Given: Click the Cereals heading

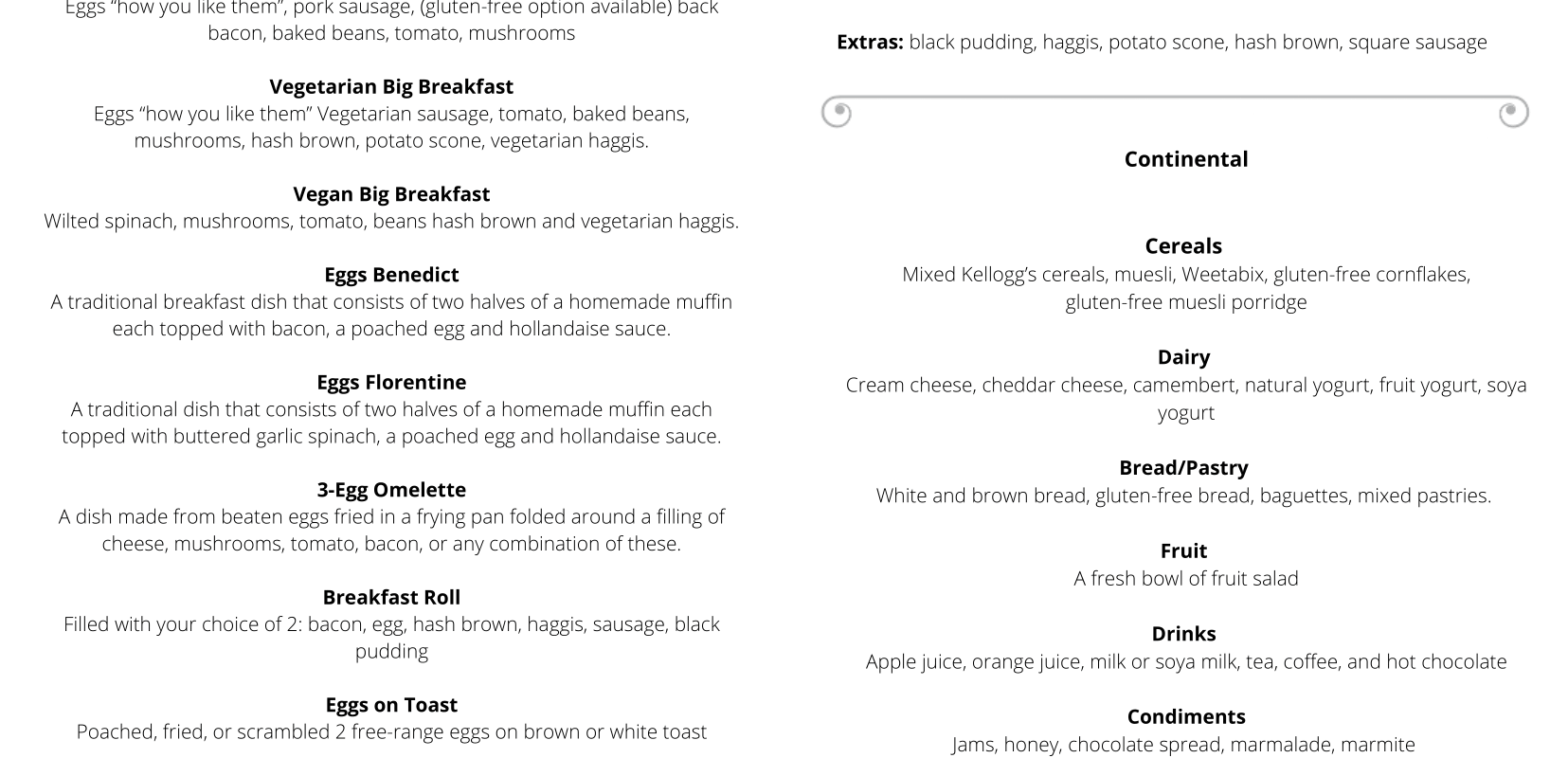Looking at the screenshot, I should 1183,246.
